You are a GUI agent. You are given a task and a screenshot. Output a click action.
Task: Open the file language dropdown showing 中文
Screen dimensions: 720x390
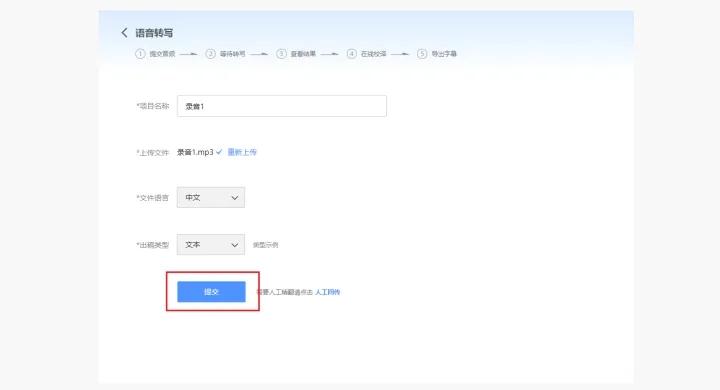[x=211, y=198]
